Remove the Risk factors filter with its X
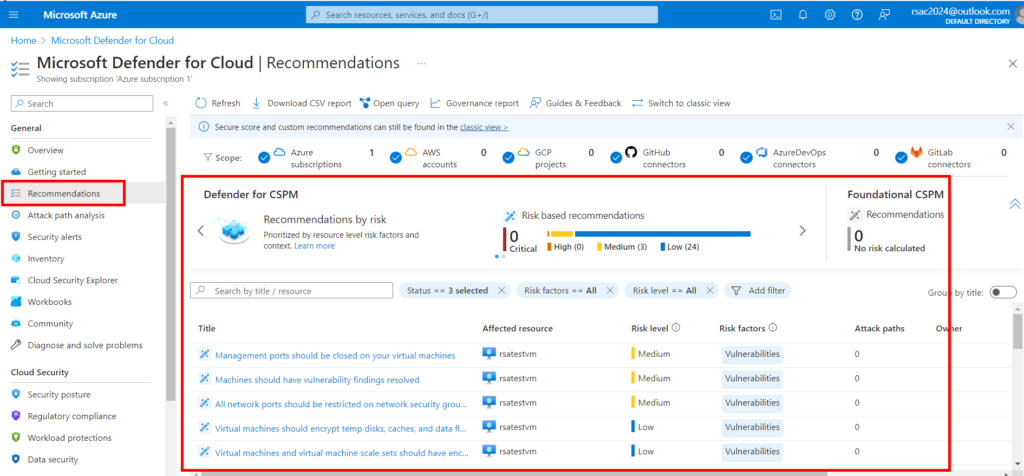Screen dimensions: 1024x476 [610, 291]
